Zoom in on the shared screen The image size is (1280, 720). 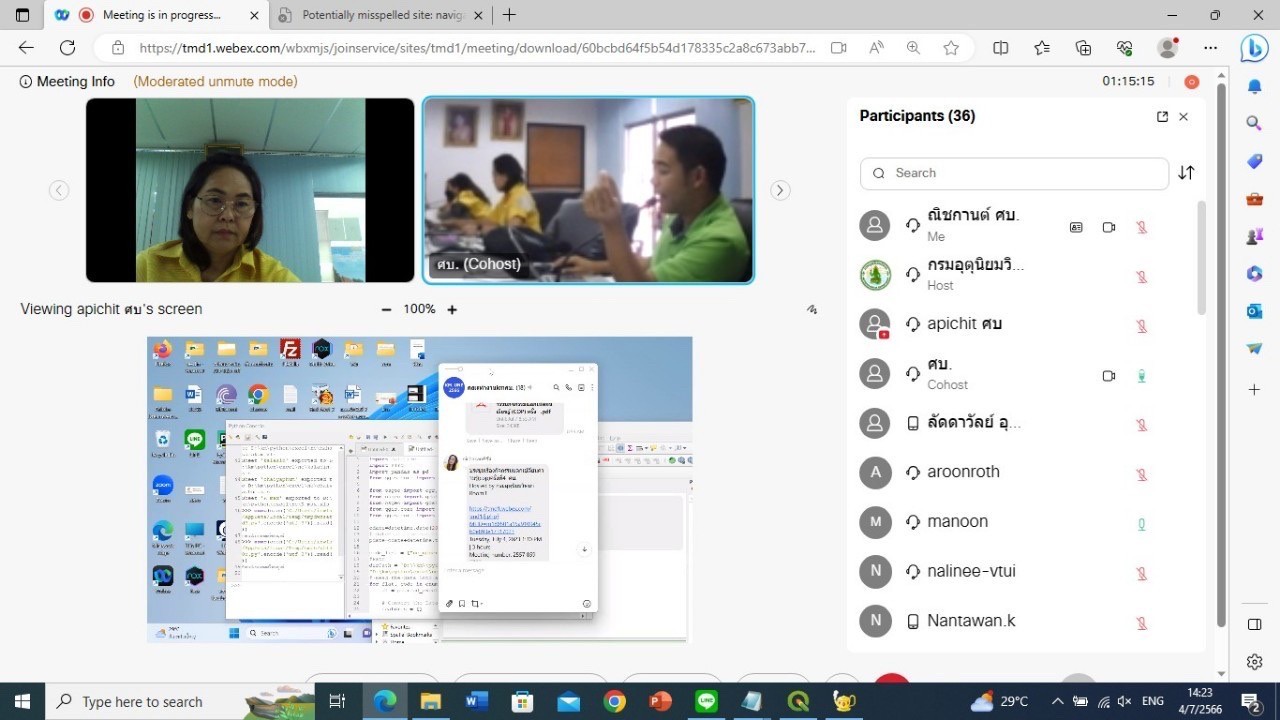pos(452,310)
